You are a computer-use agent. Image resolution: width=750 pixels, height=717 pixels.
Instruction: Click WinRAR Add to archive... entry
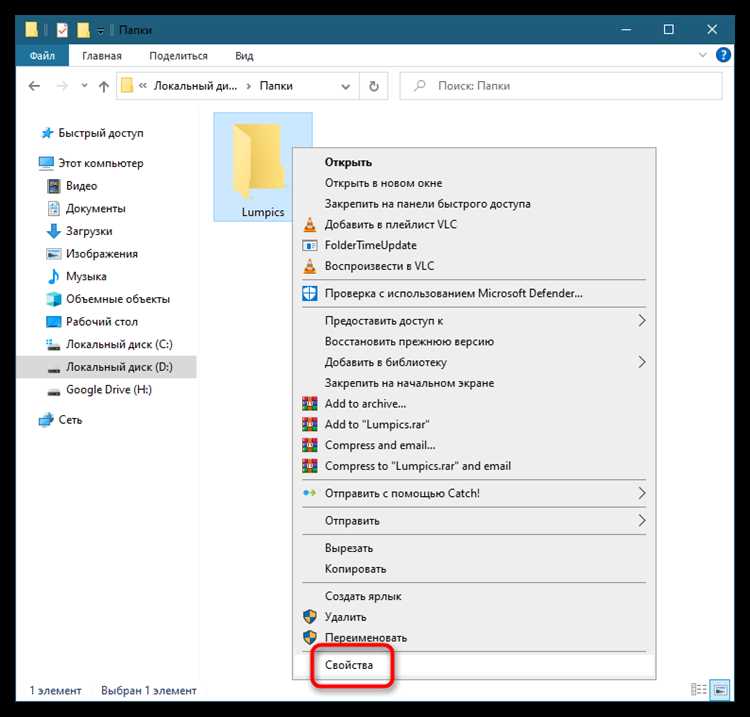click(x=474, y=404)
